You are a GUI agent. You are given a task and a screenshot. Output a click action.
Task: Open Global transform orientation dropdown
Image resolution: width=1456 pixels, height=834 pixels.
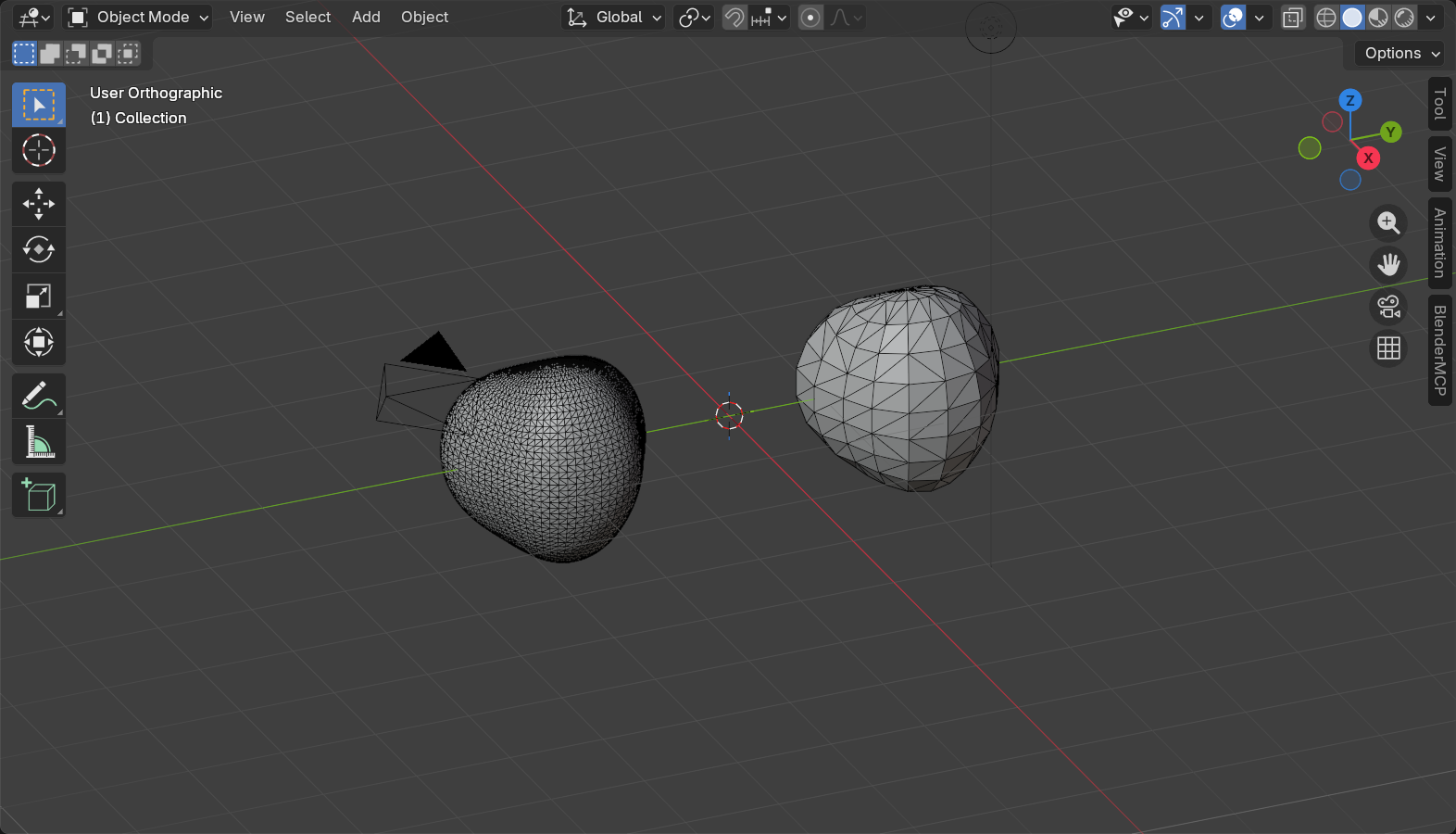tap(614, 18)
